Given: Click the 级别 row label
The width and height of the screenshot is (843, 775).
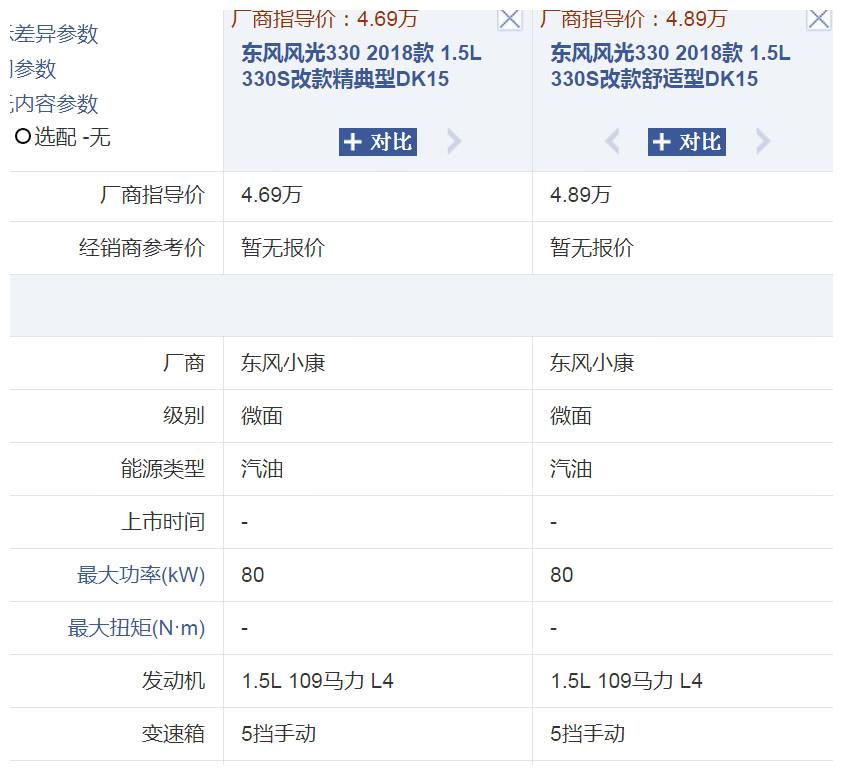Looking at the screenshot, I should (184, 416).
